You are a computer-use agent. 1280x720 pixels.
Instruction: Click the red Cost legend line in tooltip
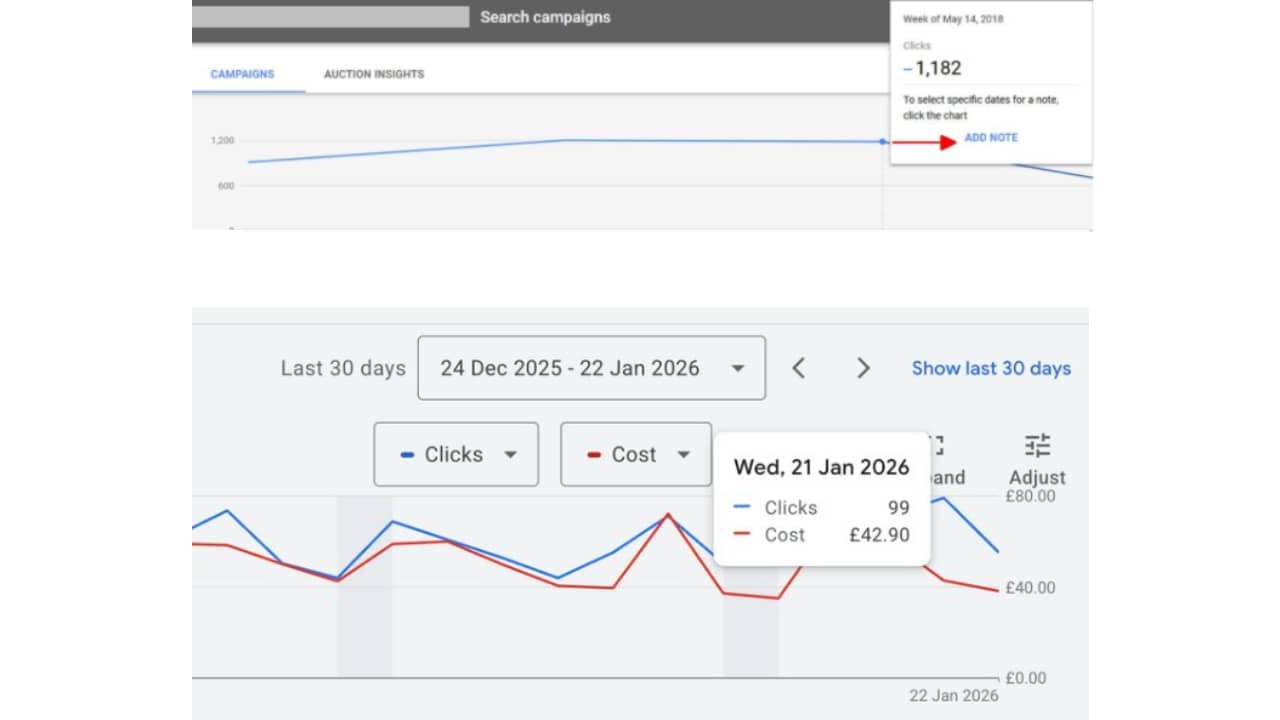pyautogui.click(x=741, y=535)
